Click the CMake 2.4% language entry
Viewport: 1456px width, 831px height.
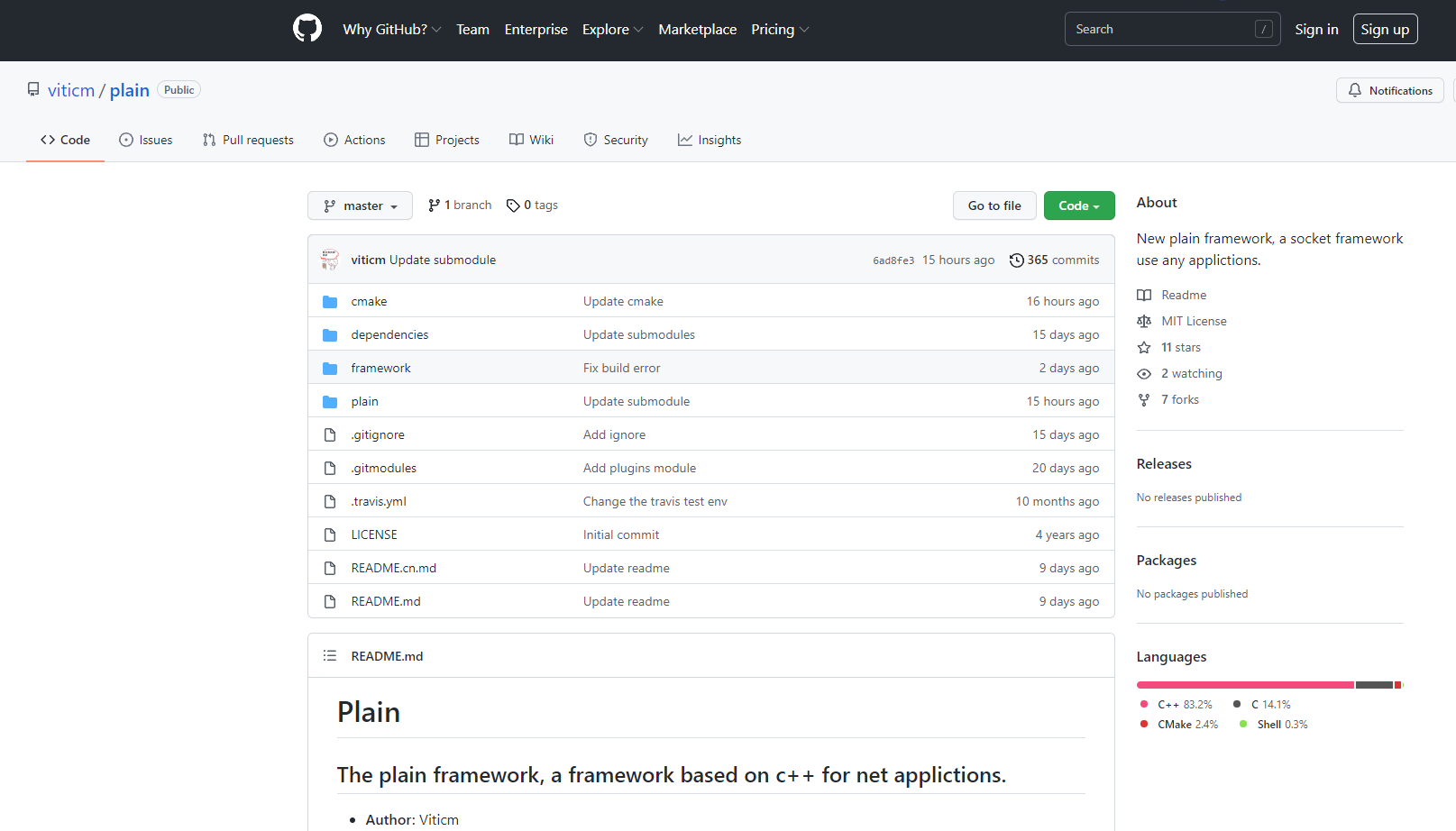[1179, 725]
